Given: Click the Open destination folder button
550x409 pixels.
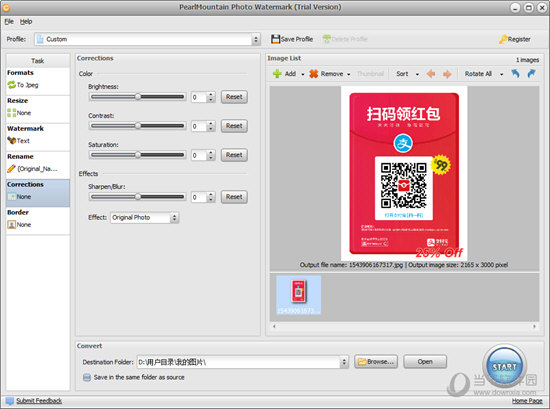Looking at the screenshot, I should 425,361.
